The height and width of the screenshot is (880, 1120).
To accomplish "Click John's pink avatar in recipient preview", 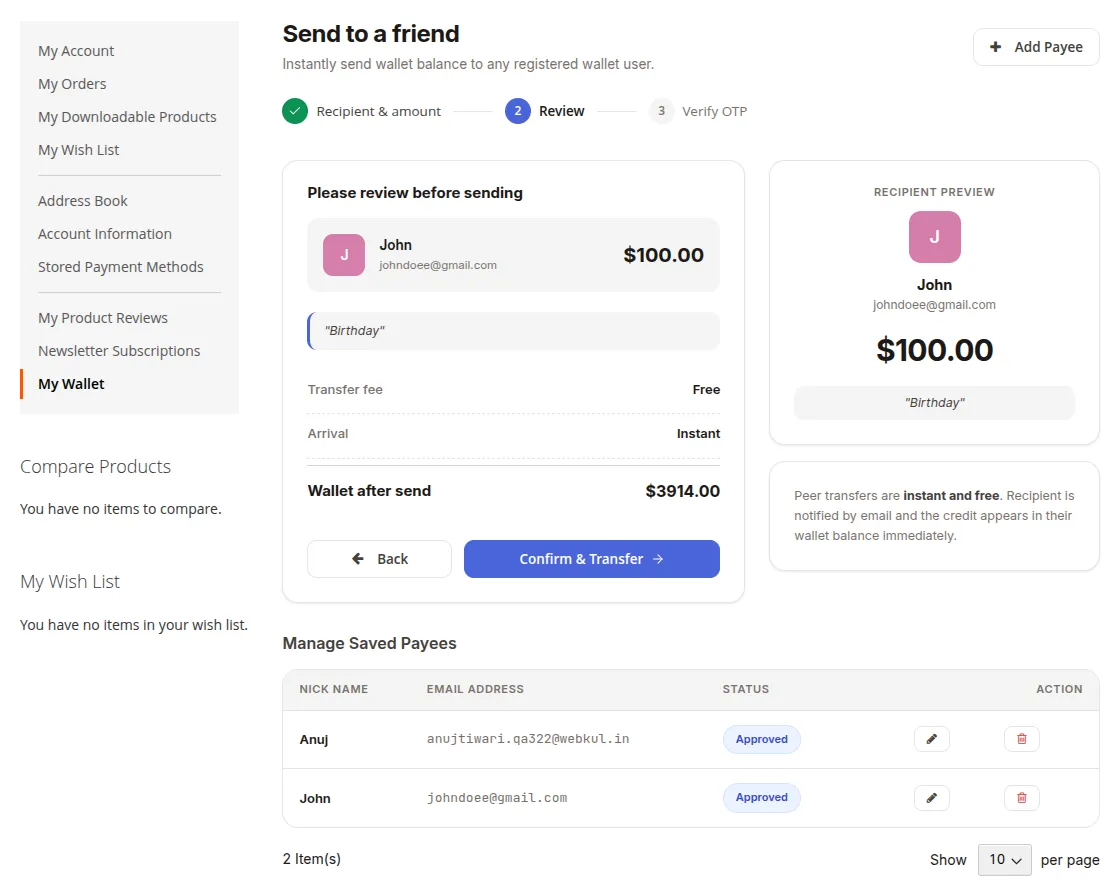I will point(934,237).
